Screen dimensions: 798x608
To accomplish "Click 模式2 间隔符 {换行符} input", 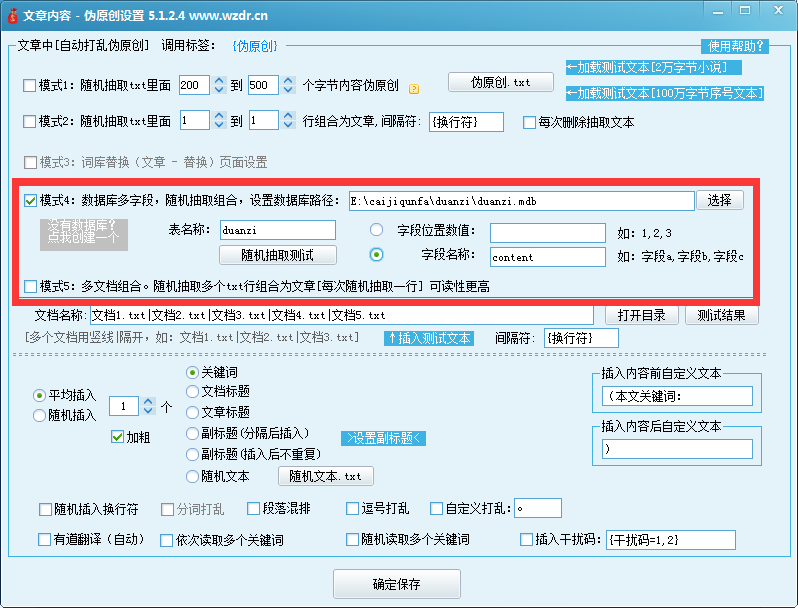I will (x=466, y=122).
